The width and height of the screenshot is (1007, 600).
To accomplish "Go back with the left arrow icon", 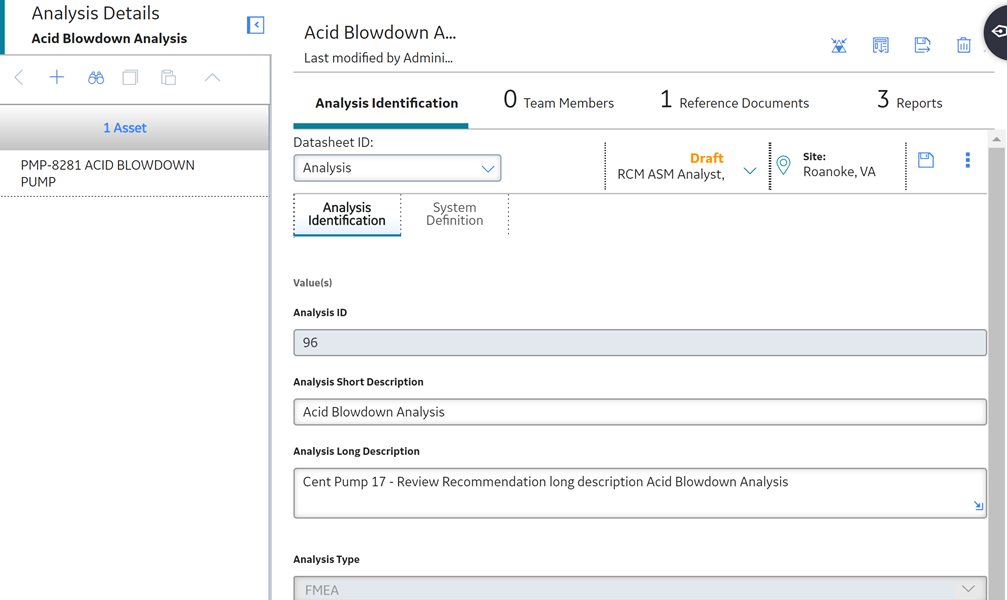I will [19, 78].
